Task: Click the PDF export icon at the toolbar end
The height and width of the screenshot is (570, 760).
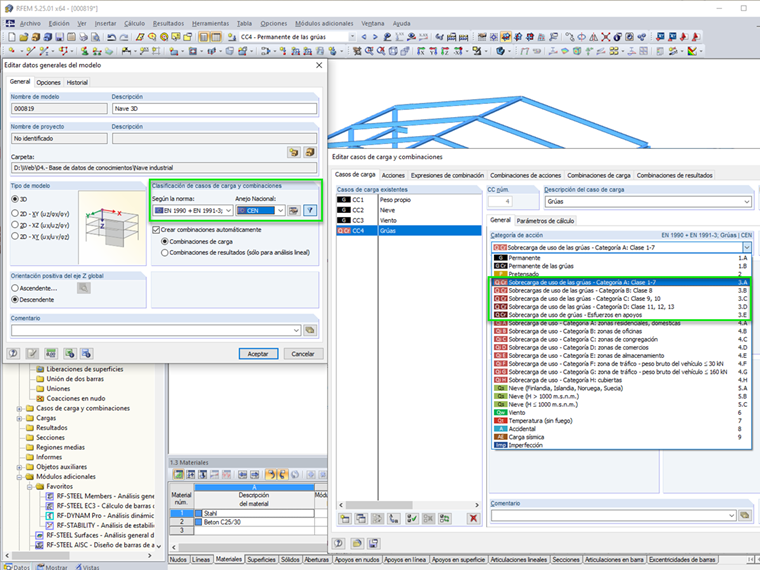Action: (x=696, y=37)
